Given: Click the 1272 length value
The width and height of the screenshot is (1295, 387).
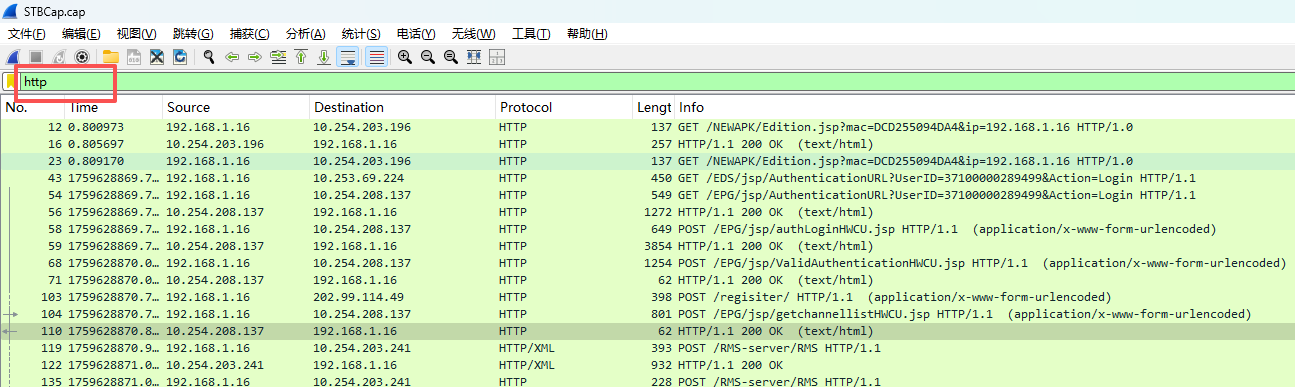Looking at the screenshot, I should 657,212.
